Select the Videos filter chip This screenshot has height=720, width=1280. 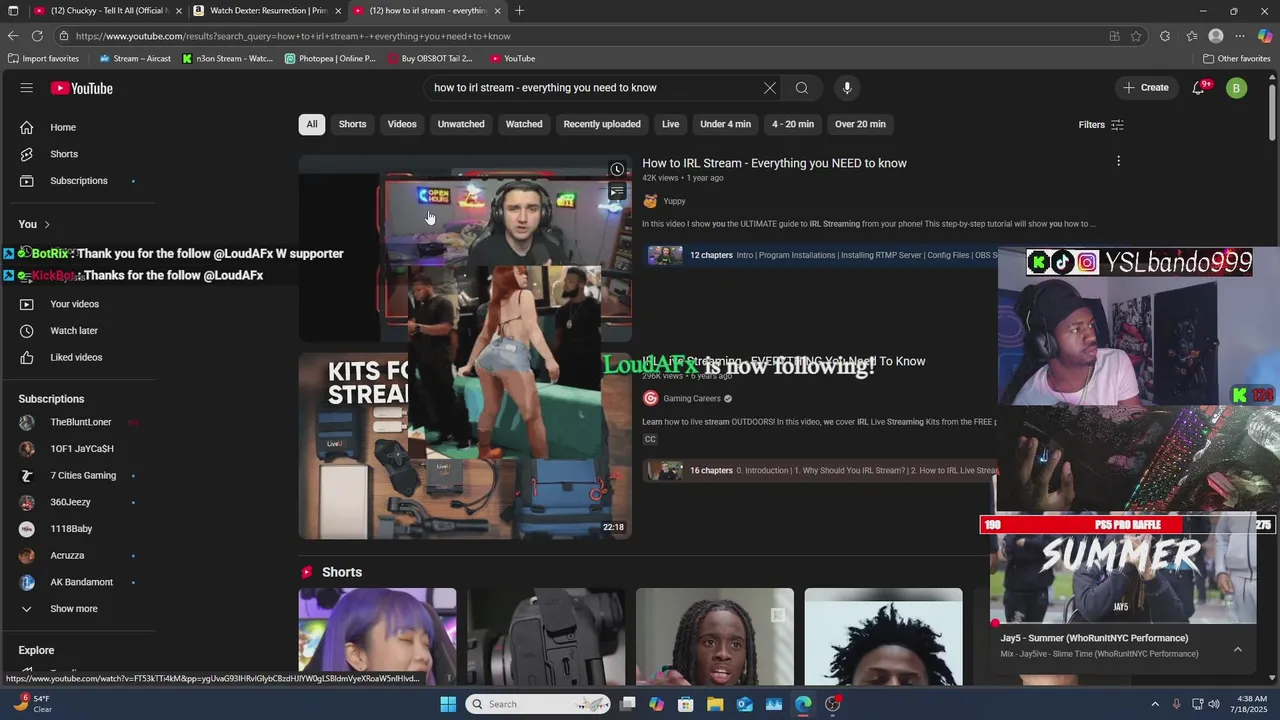[x=402, y=125]
